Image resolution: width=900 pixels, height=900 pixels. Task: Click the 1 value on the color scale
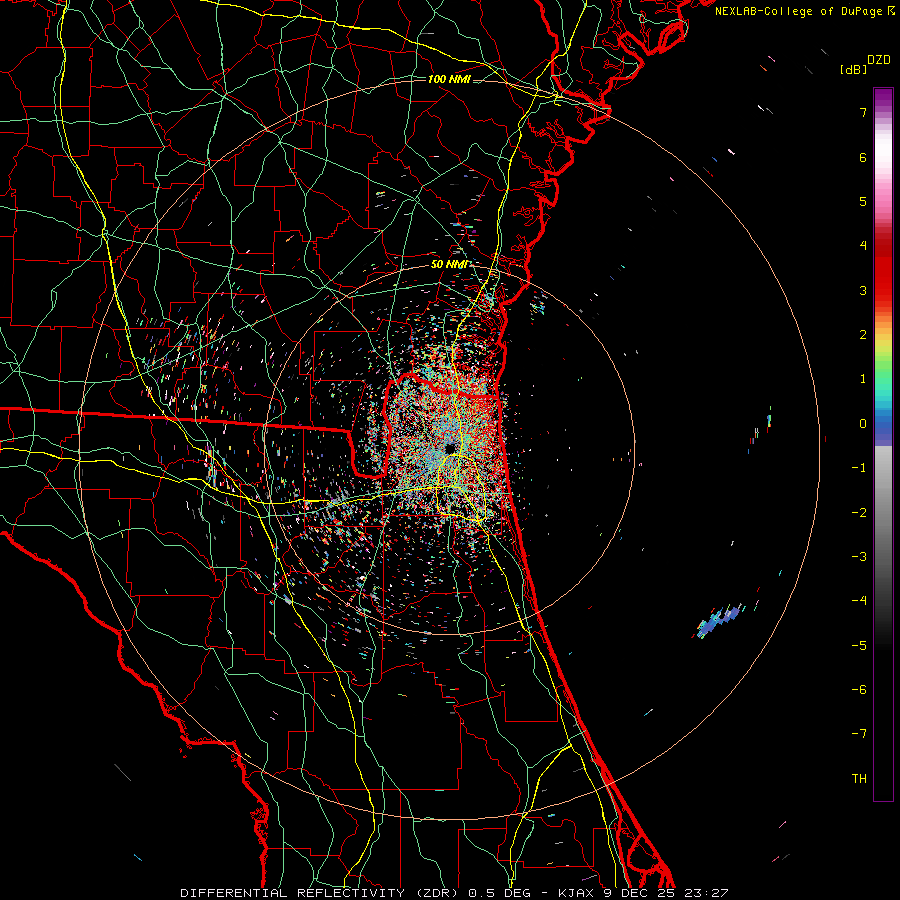point(863,379)
